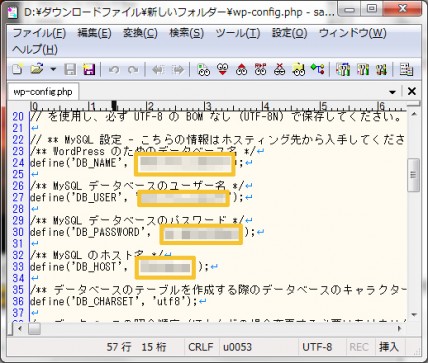Click the purple Save As floppy icon

coord(89,69)
